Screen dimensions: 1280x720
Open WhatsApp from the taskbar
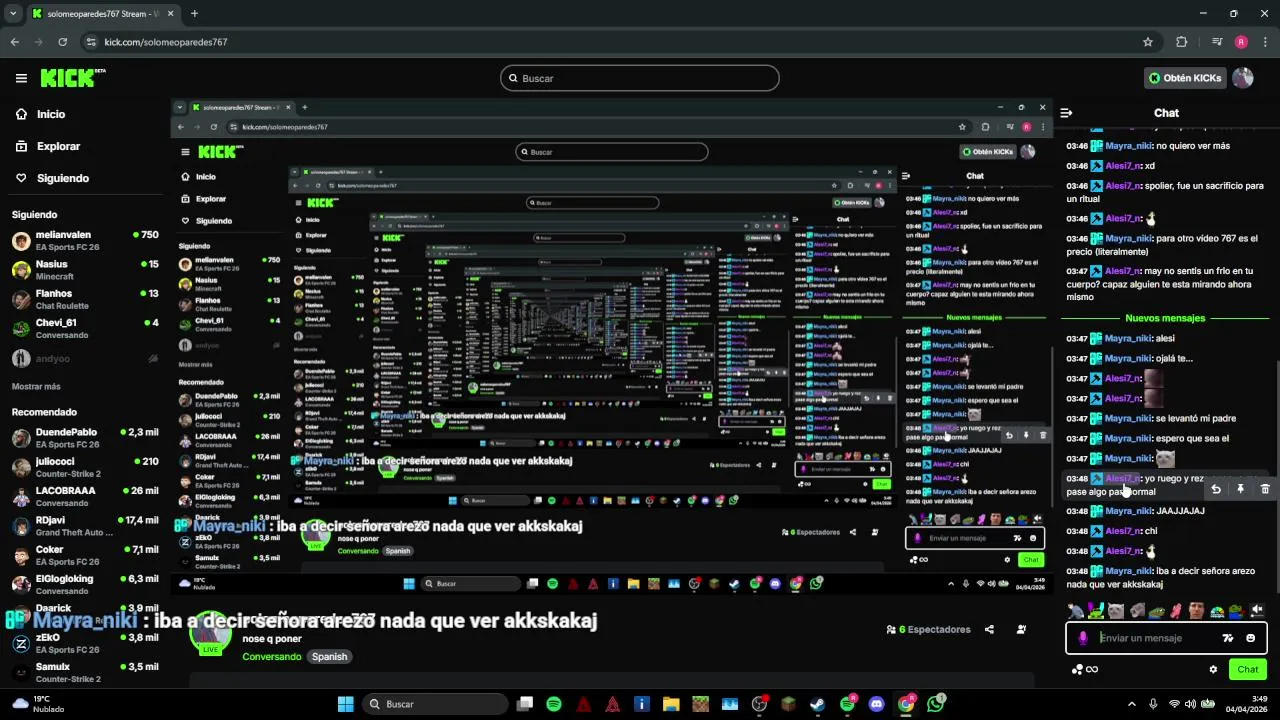point(935,704)
